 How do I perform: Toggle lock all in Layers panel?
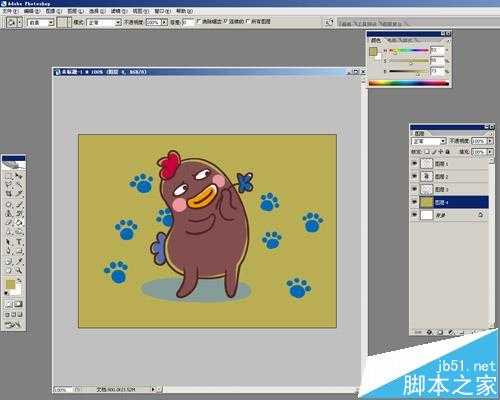(x=447, y=152)
